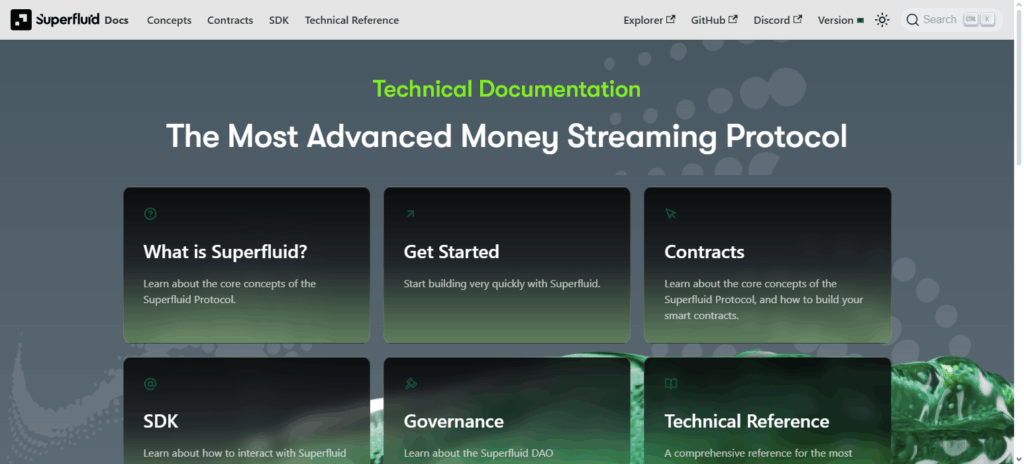The height and width of the screenshot is (464, 1024).
Task: Open the Contracts card title
Action: pyautogui.click(x=704, y=252)
